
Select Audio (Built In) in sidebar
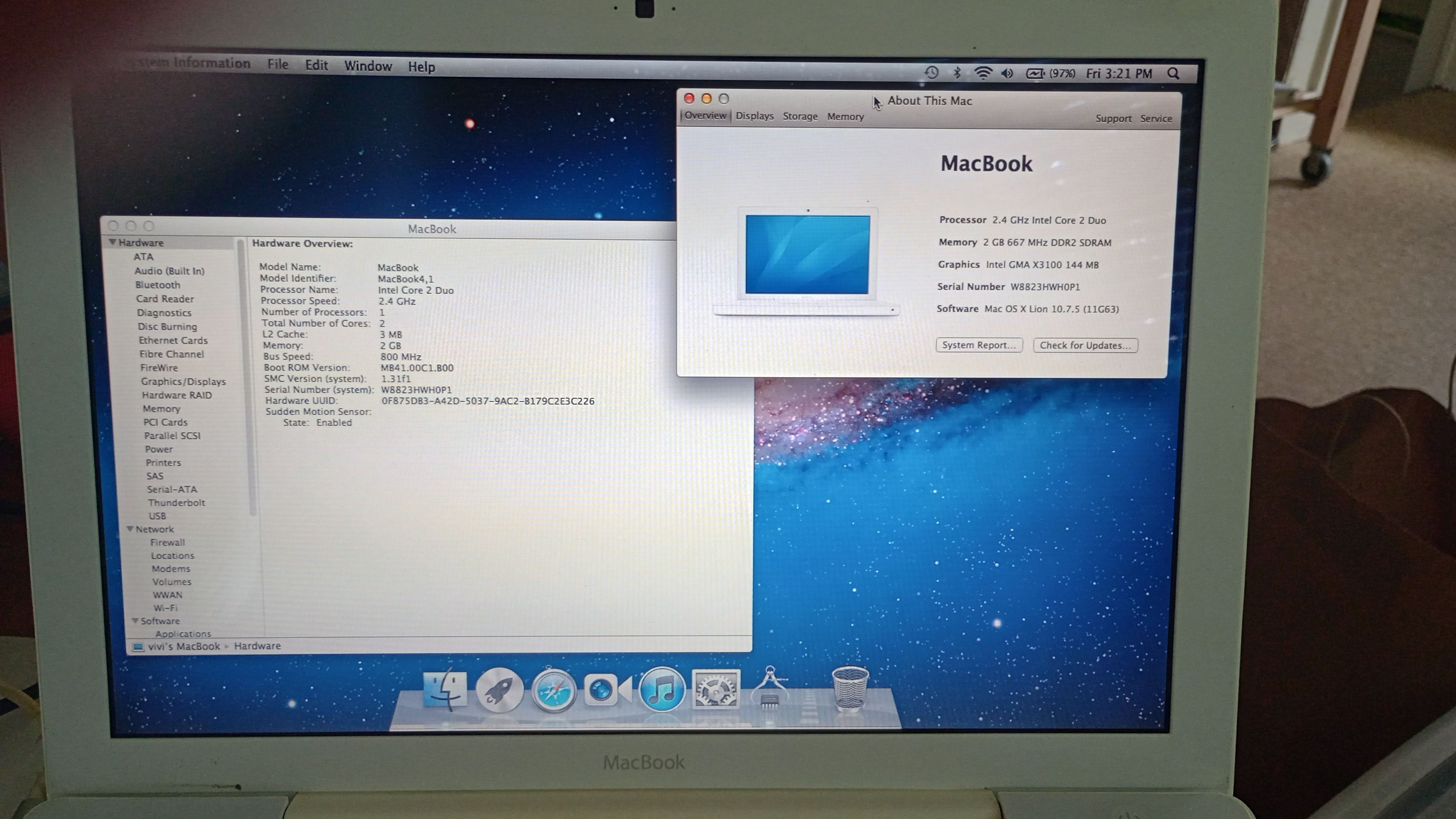pyautogui.click(x=169, y=270)
